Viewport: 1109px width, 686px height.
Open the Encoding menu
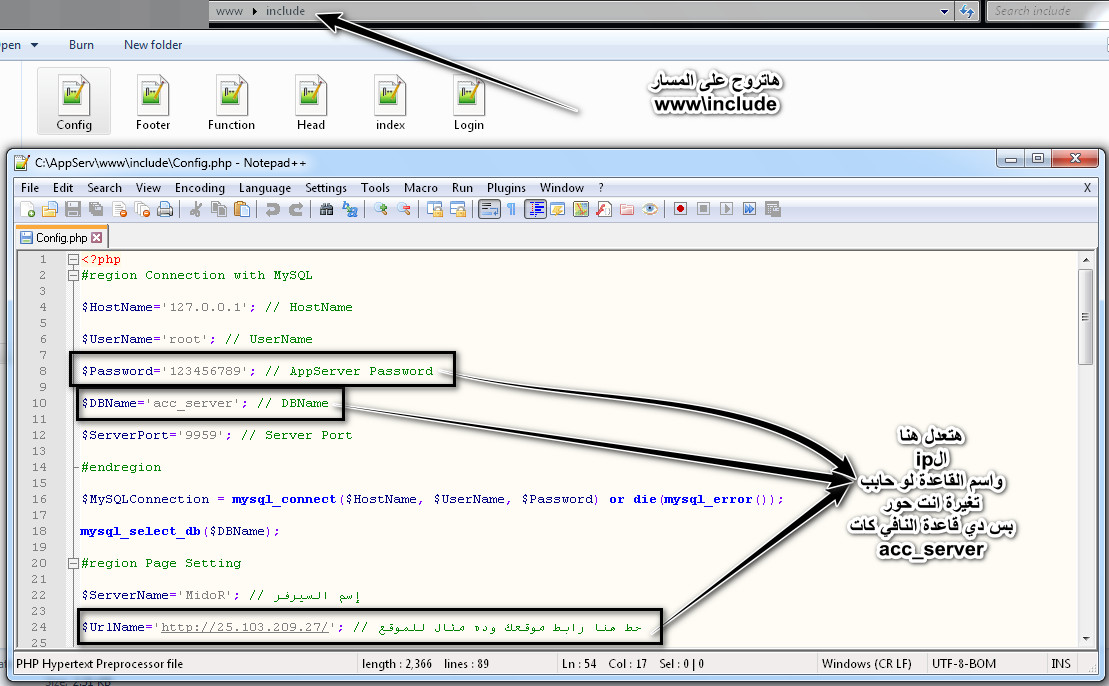coord(200,188)
